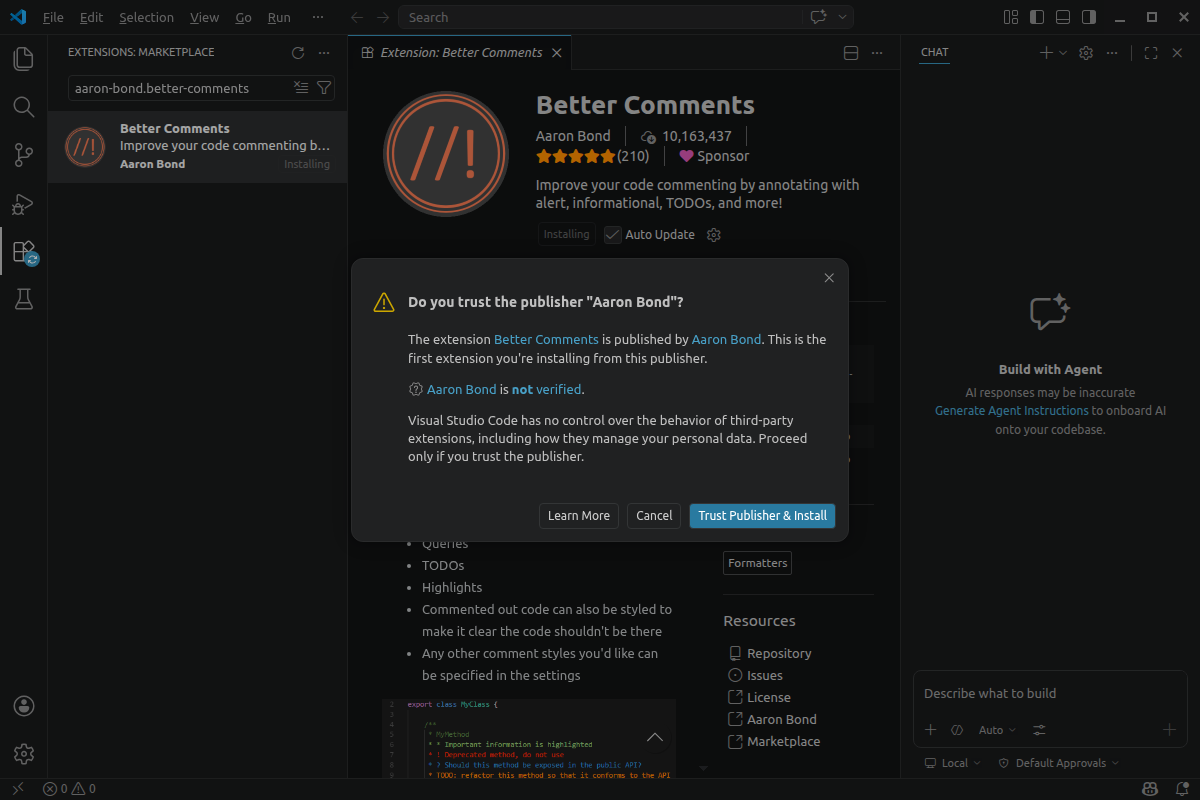Click the Learn More button

click(x=579, y=516)
